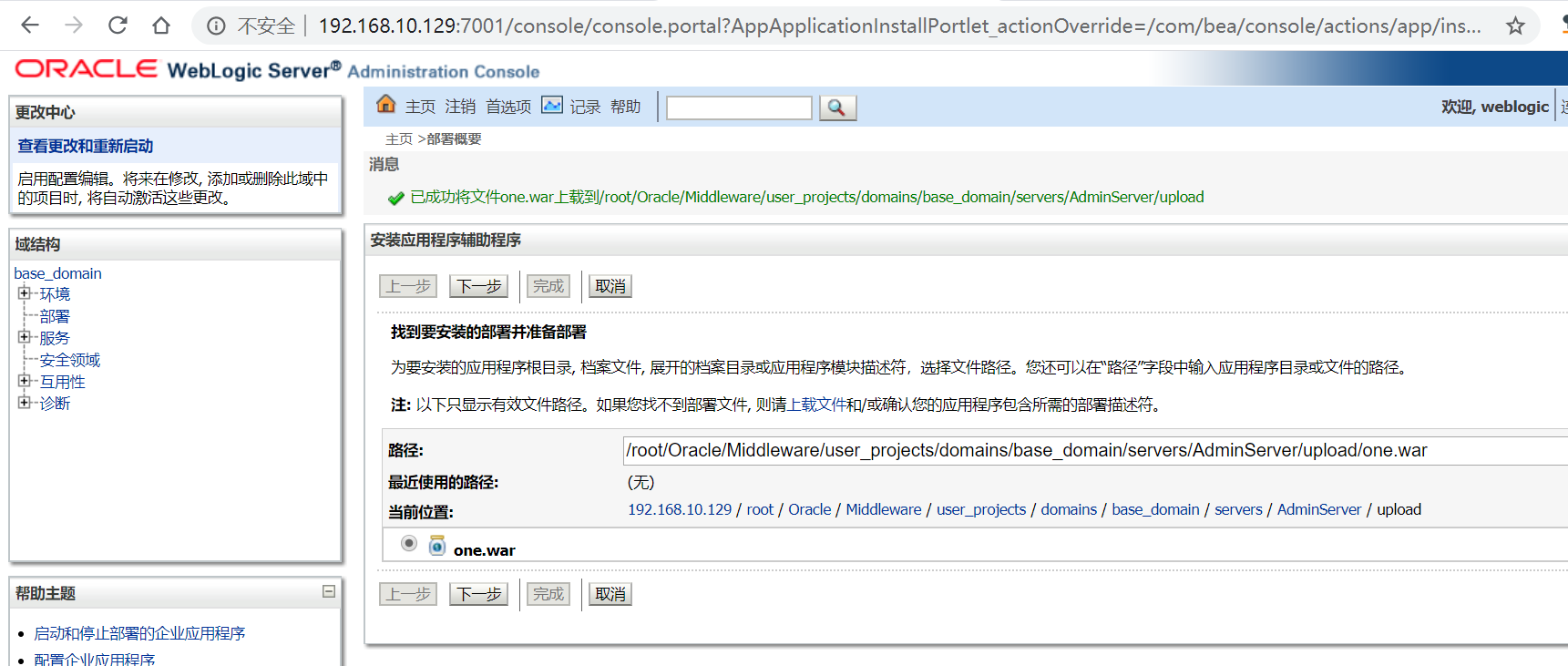Expand the 服务 tree node
The height and width of the screenshot is (666, 1568).
pos(25,337)
